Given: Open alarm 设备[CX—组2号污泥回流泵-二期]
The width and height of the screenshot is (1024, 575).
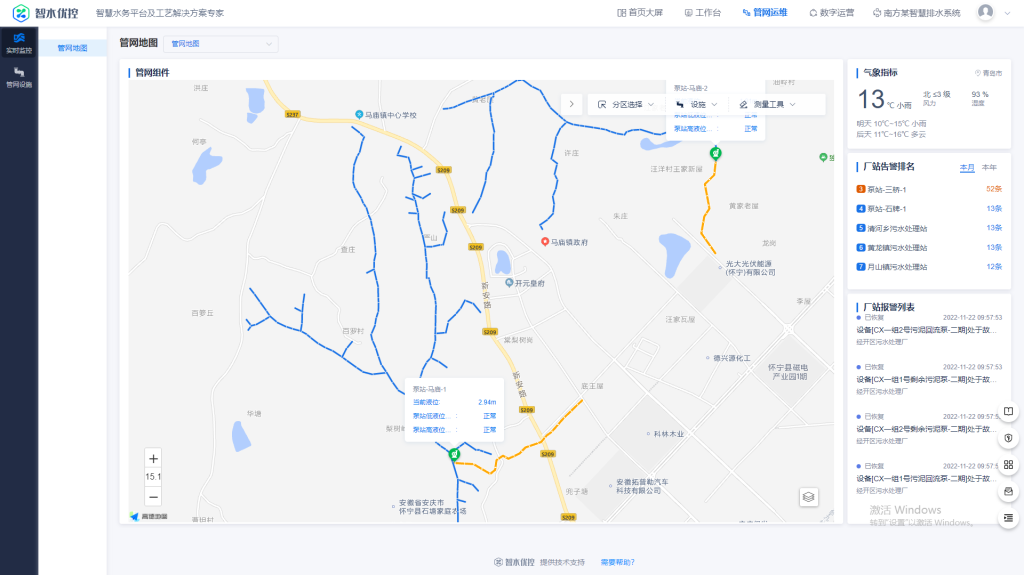Looking at the screenshot, I should (x=927, y=330).
